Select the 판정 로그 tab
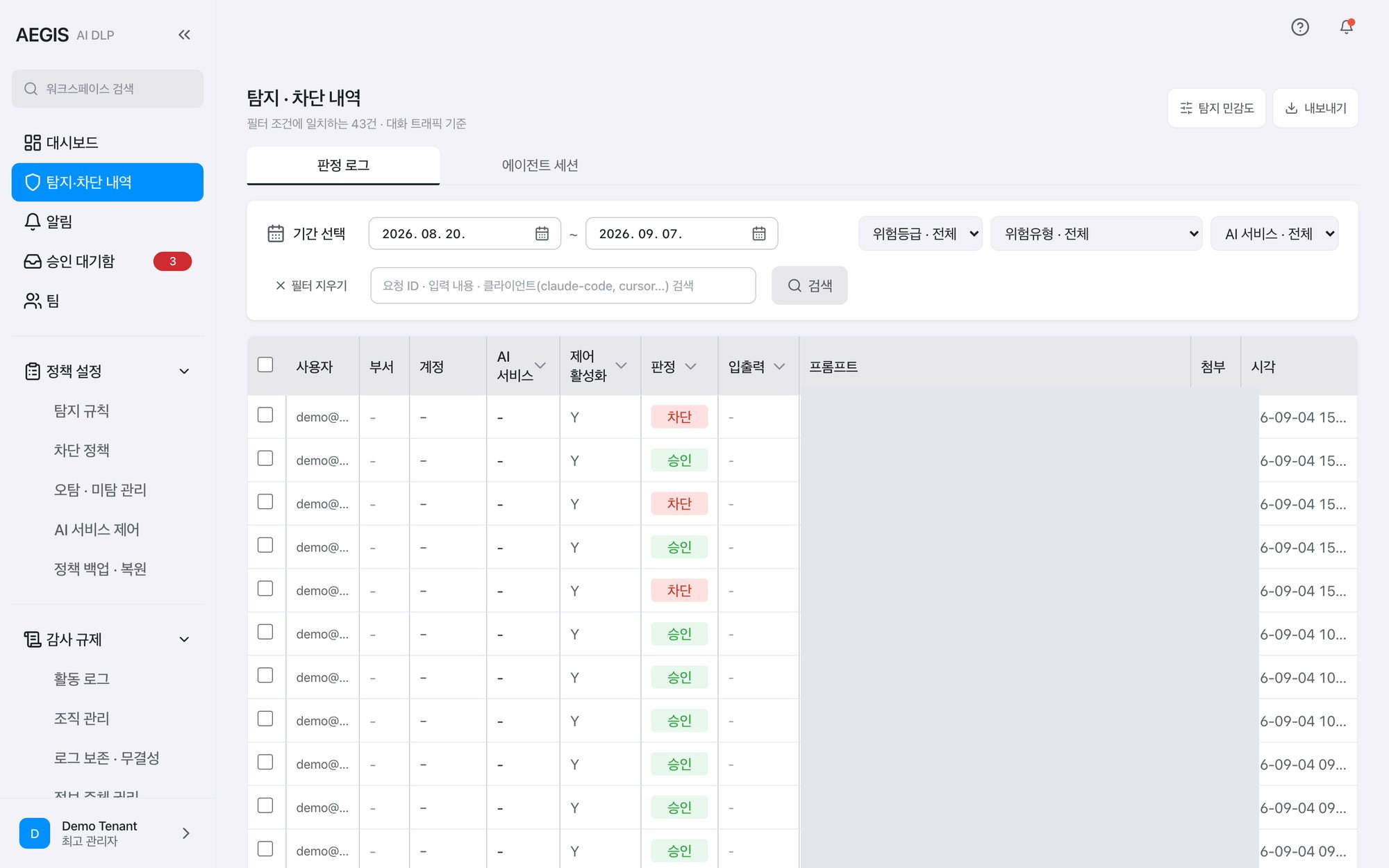The width and height of the screenshot is (1389, 868). (x=343, y=165)
